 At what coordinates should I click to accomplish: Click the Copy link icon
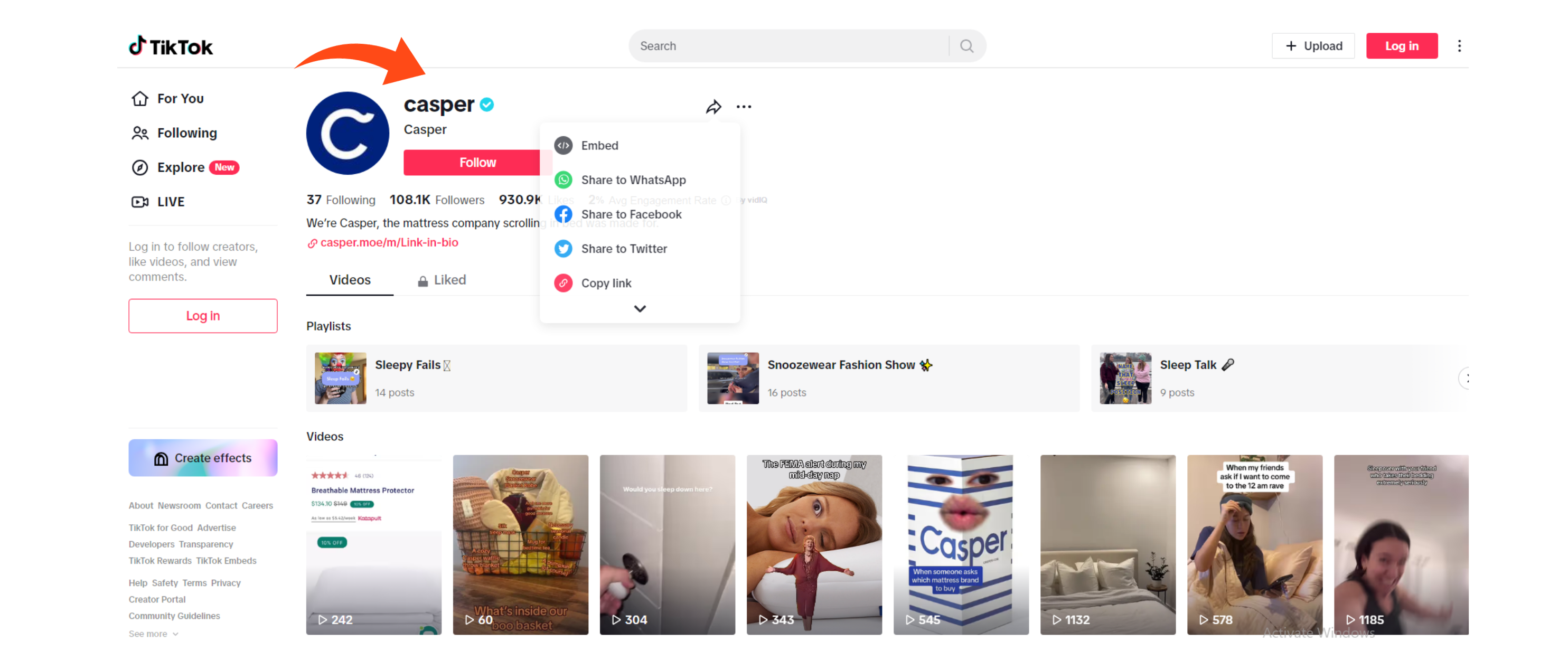pos(563,283)
